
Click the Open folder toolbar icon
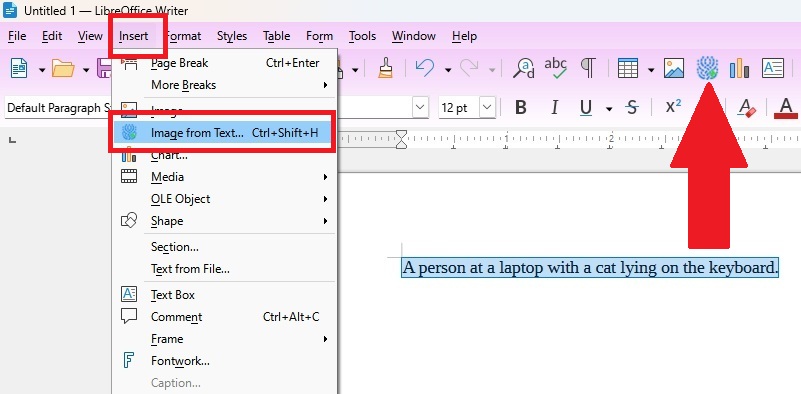pyautogui.click(x=64, y=68)
